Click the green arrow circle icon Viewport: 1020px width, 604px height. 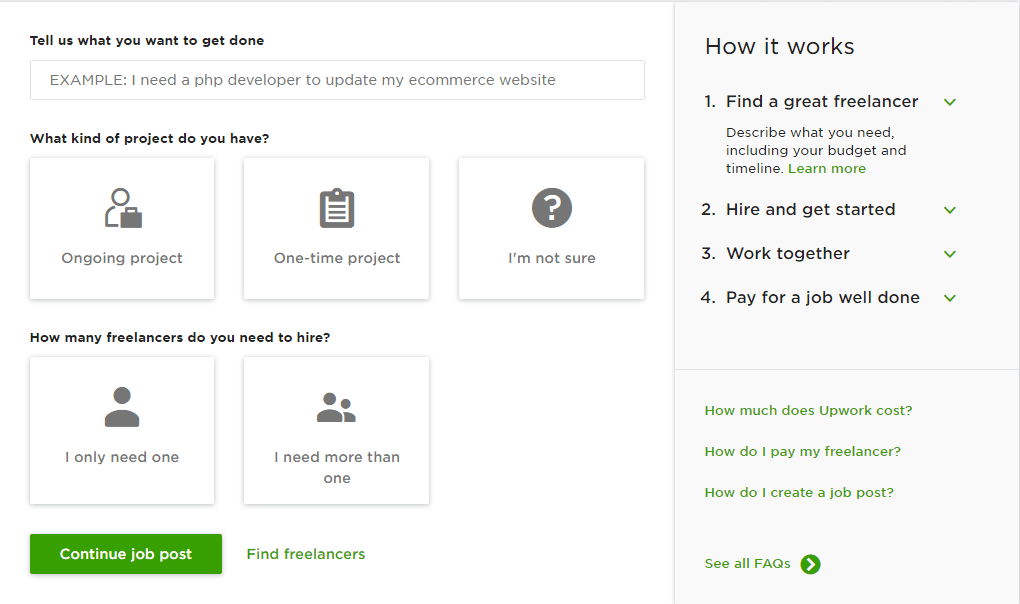[811, 564]
